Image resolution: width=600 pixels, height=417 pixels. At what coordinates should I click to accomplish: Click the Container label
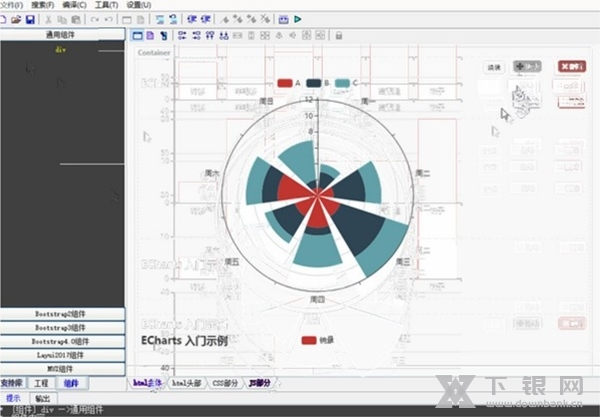tap(154, 53)
